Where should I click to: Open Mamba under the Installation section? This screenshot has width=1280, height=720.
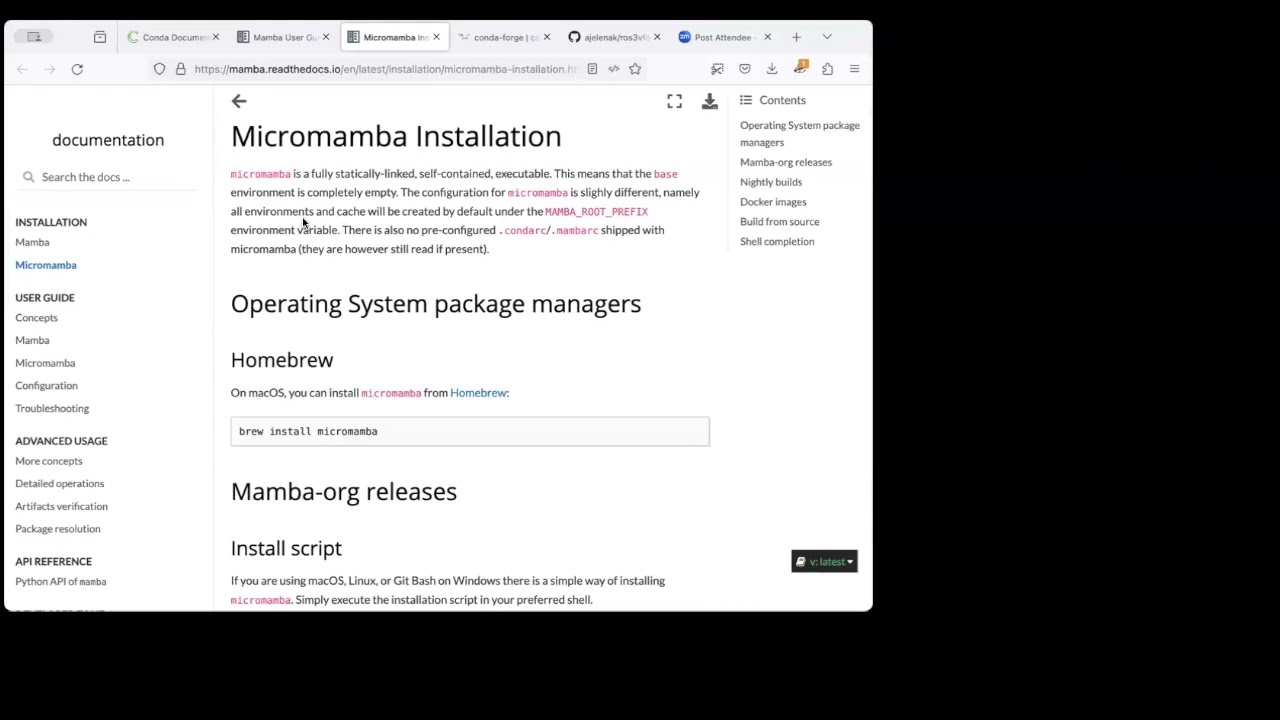click(32, 242)
